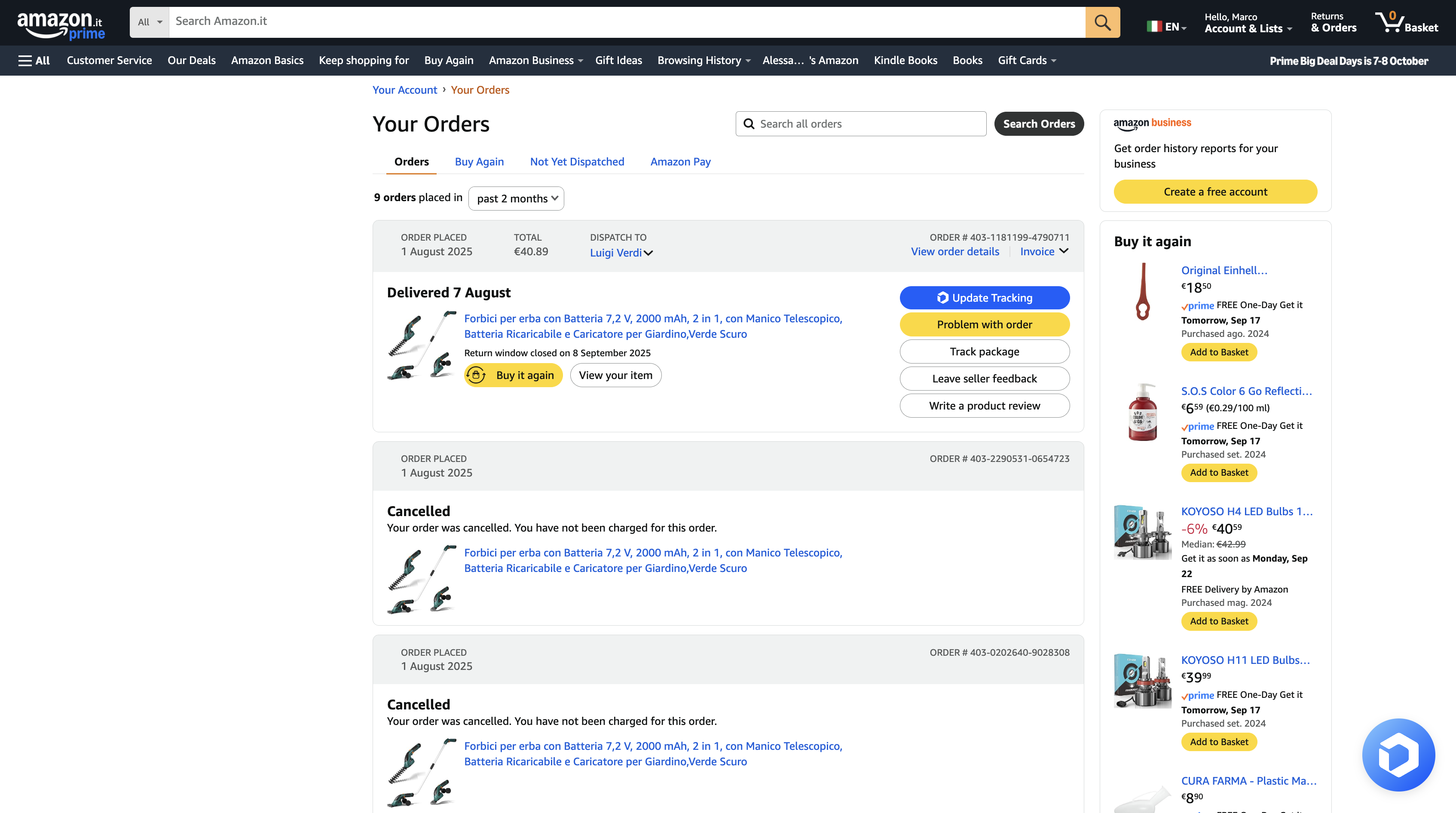Switch to the Amazon Pay tab
This screenshot has height=813, width=1456.
point(681,162)
